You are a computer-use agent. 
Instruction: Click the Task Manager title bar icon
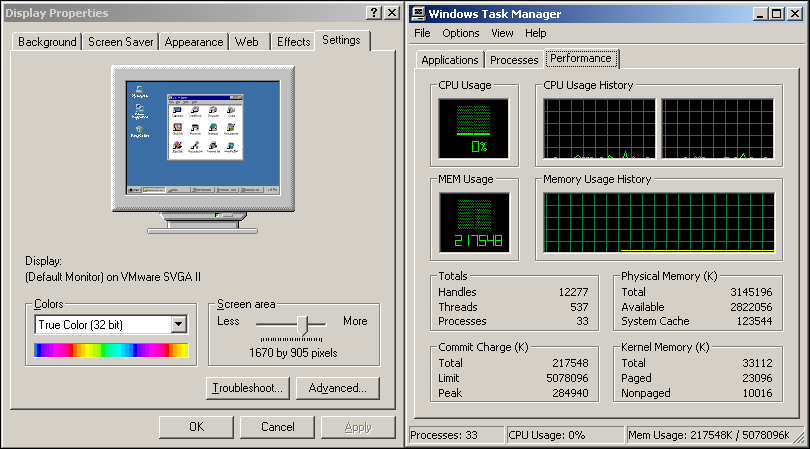[x=418, y=14]
